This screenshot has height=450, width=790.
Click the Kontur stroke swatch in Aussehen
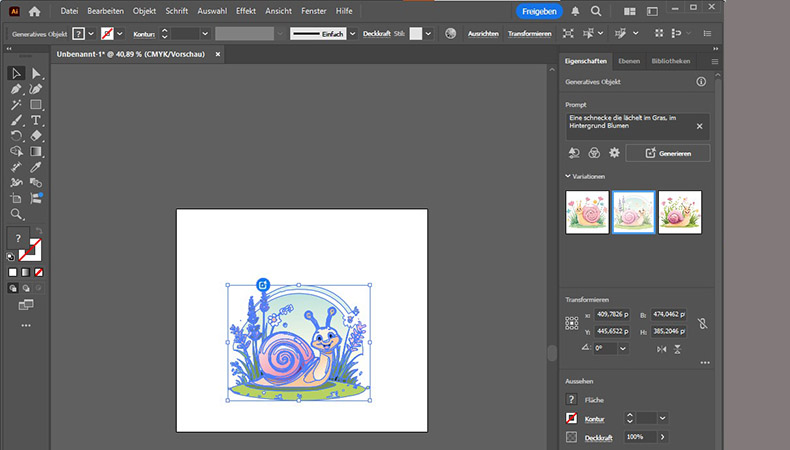click(571, 418)
